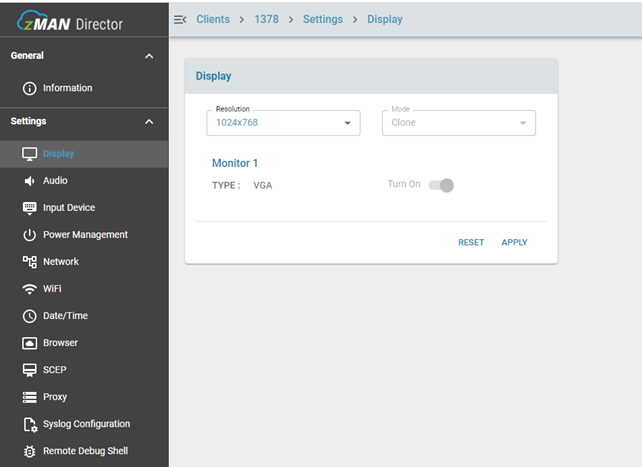The height and width of the screenshot is (467, 642).
Task: Open Browser settings in sidebar
Action: point(84,343)
